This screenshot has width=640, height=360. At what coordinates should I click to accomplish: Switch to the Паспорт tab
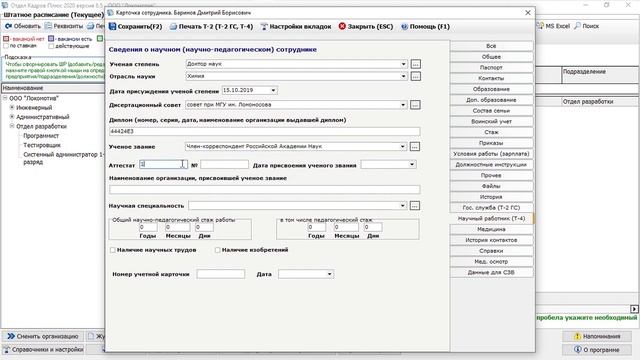[491, 67]
